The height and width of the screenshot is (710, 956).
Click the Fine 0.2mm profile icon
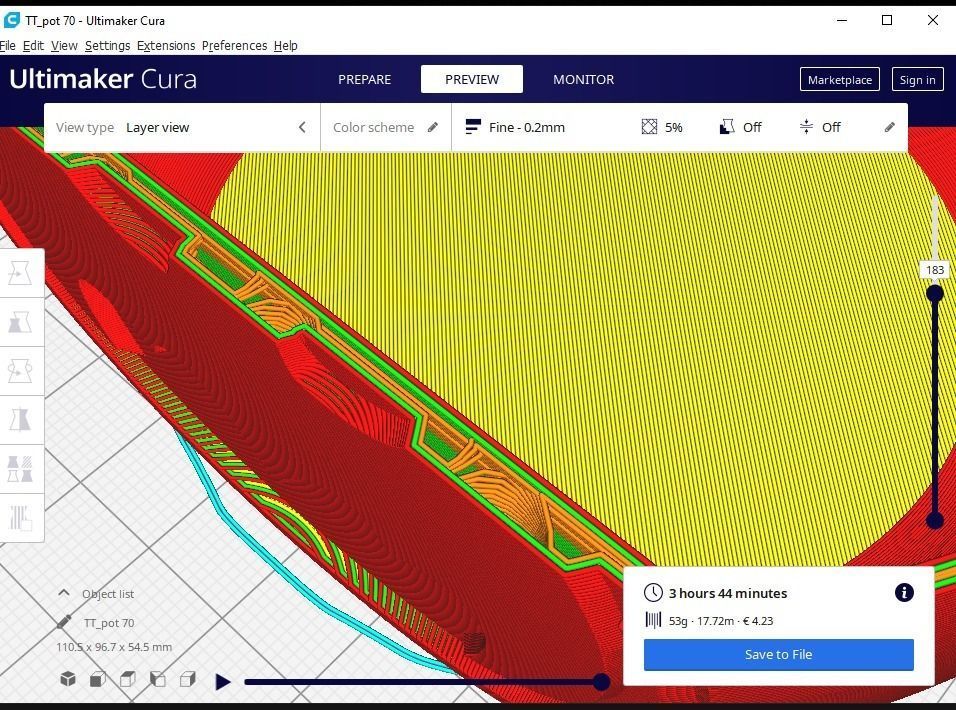point(473,127)
